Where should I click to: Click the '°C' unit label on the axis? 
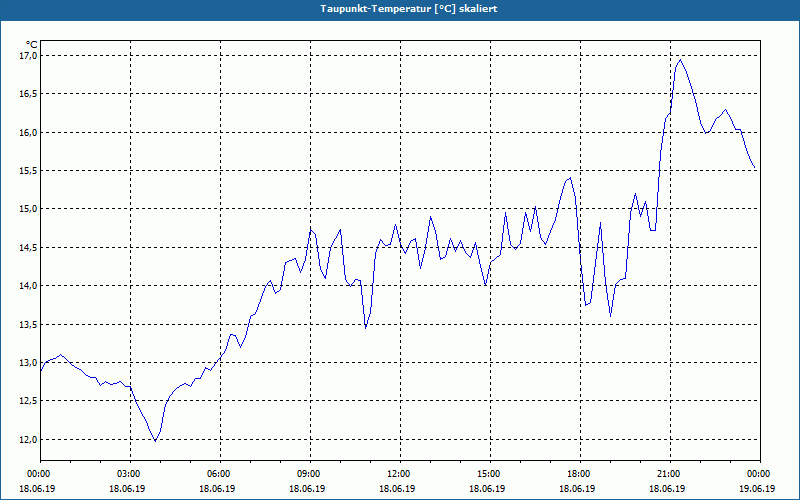pyautogui.click(x=31, y=45)
